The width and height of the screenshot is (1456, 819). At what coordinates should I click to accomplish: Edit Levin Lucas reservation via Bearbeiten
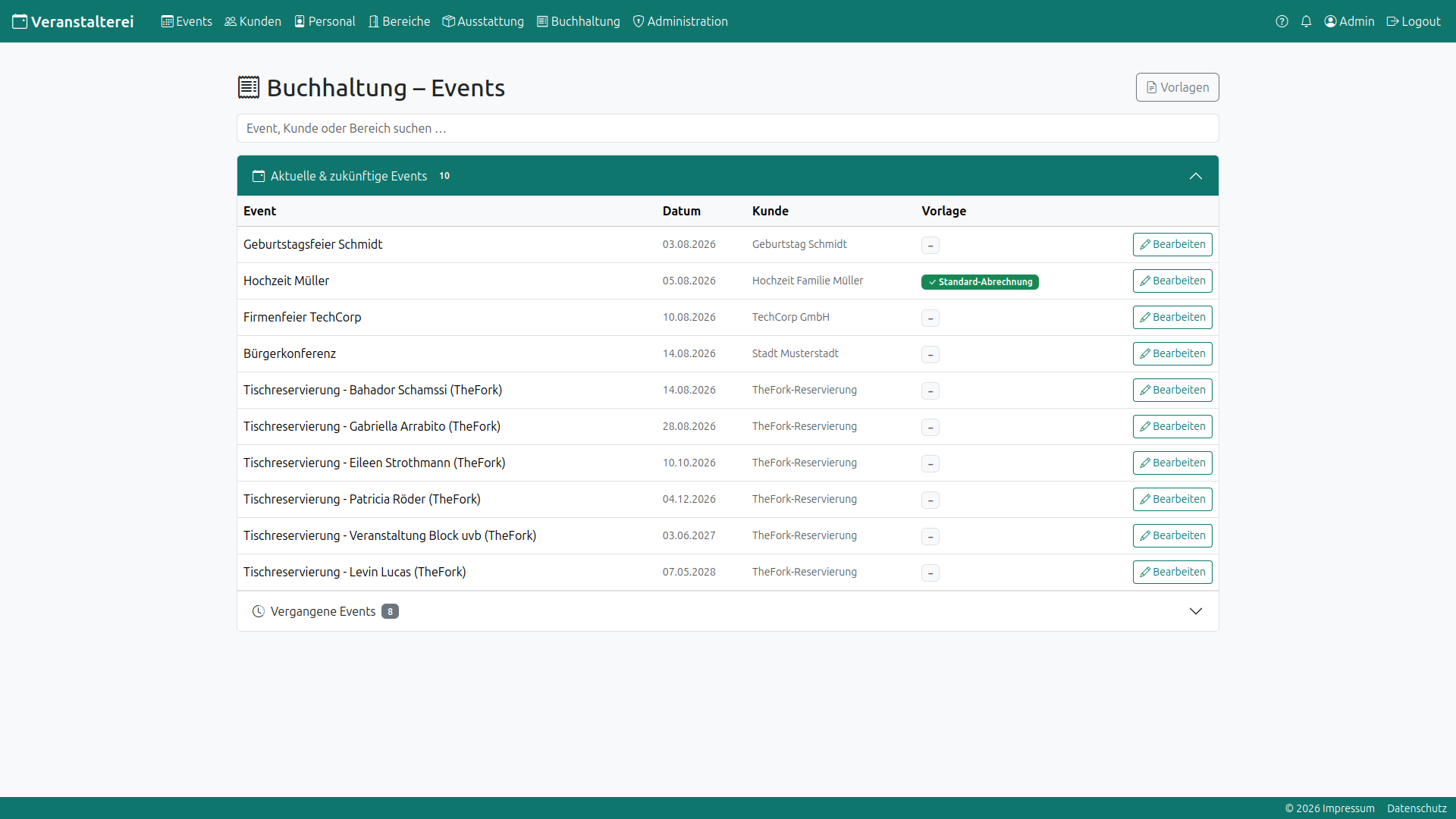tap(1172, 572)
